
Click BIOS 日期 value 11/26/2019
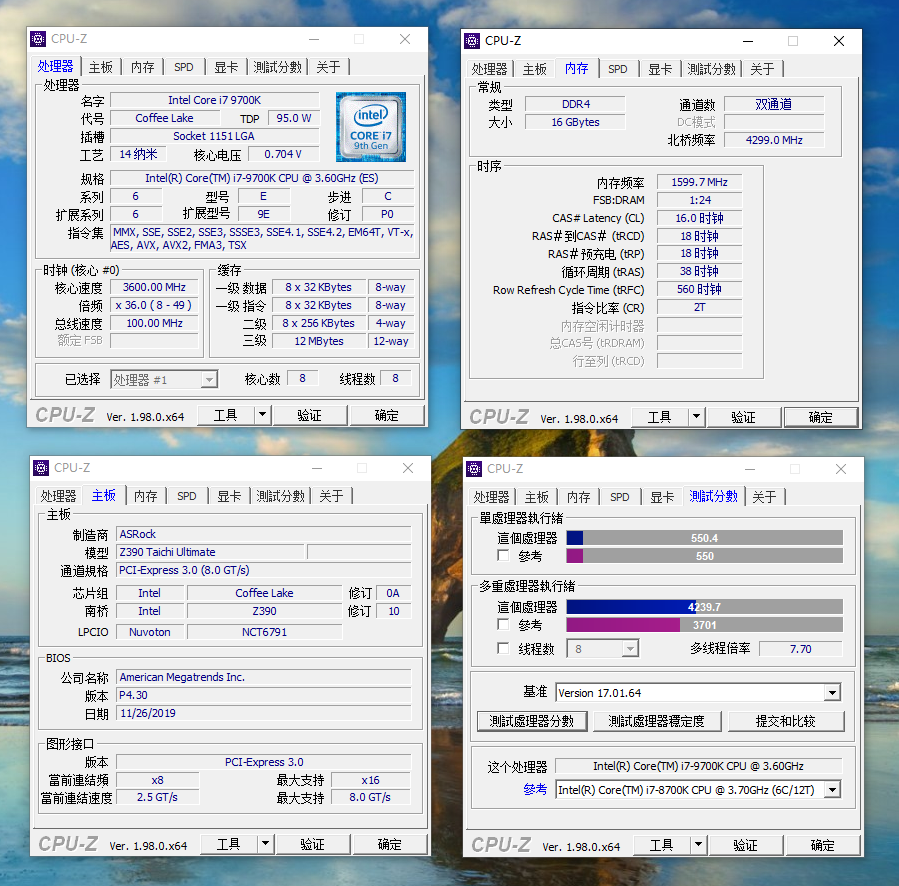click(264, 713)
